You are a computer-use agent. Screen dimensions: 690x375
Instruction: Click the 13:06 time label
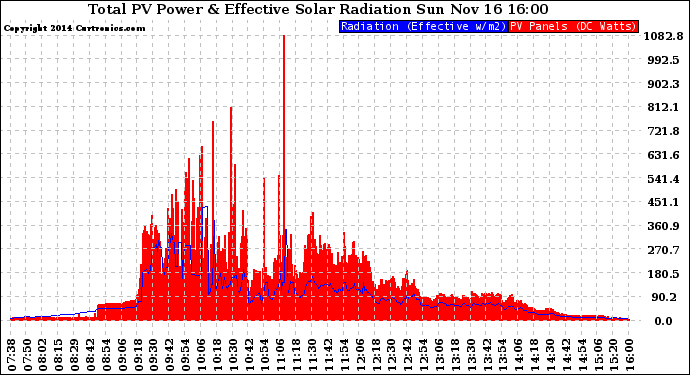click(x=440, y=355)
